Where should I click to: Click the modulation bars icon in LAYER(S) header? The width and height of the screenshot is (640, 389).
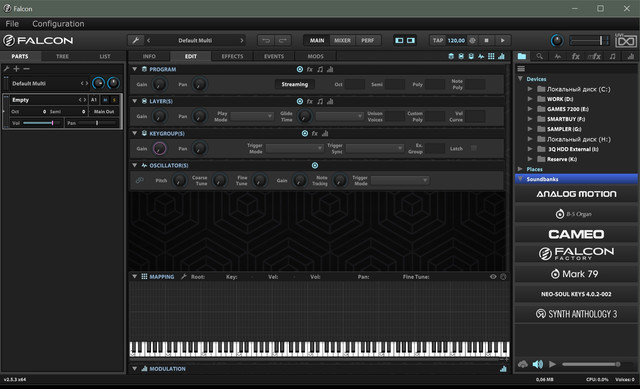[330, 101]
